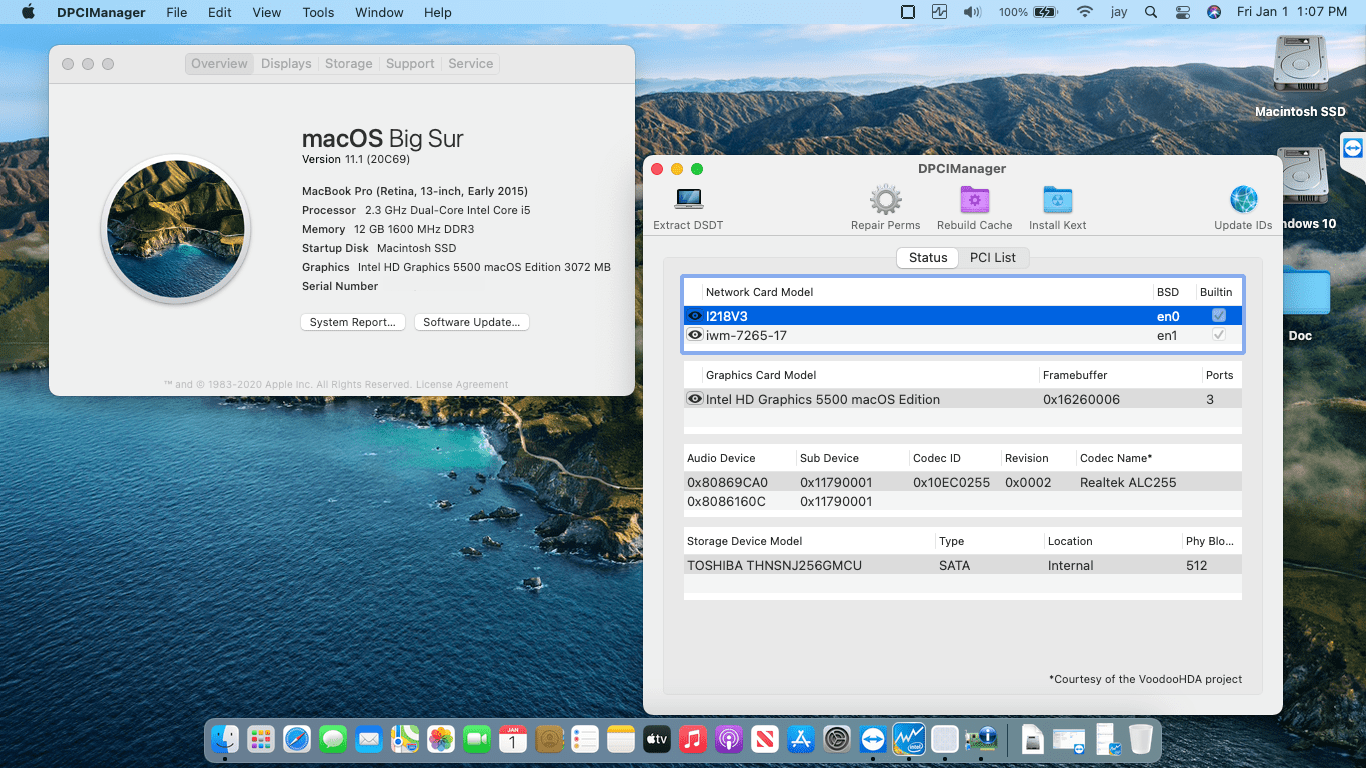1366x768 pixels.
Task: Click the DPCIManager Dock icon
Action: tap(981, 739)
